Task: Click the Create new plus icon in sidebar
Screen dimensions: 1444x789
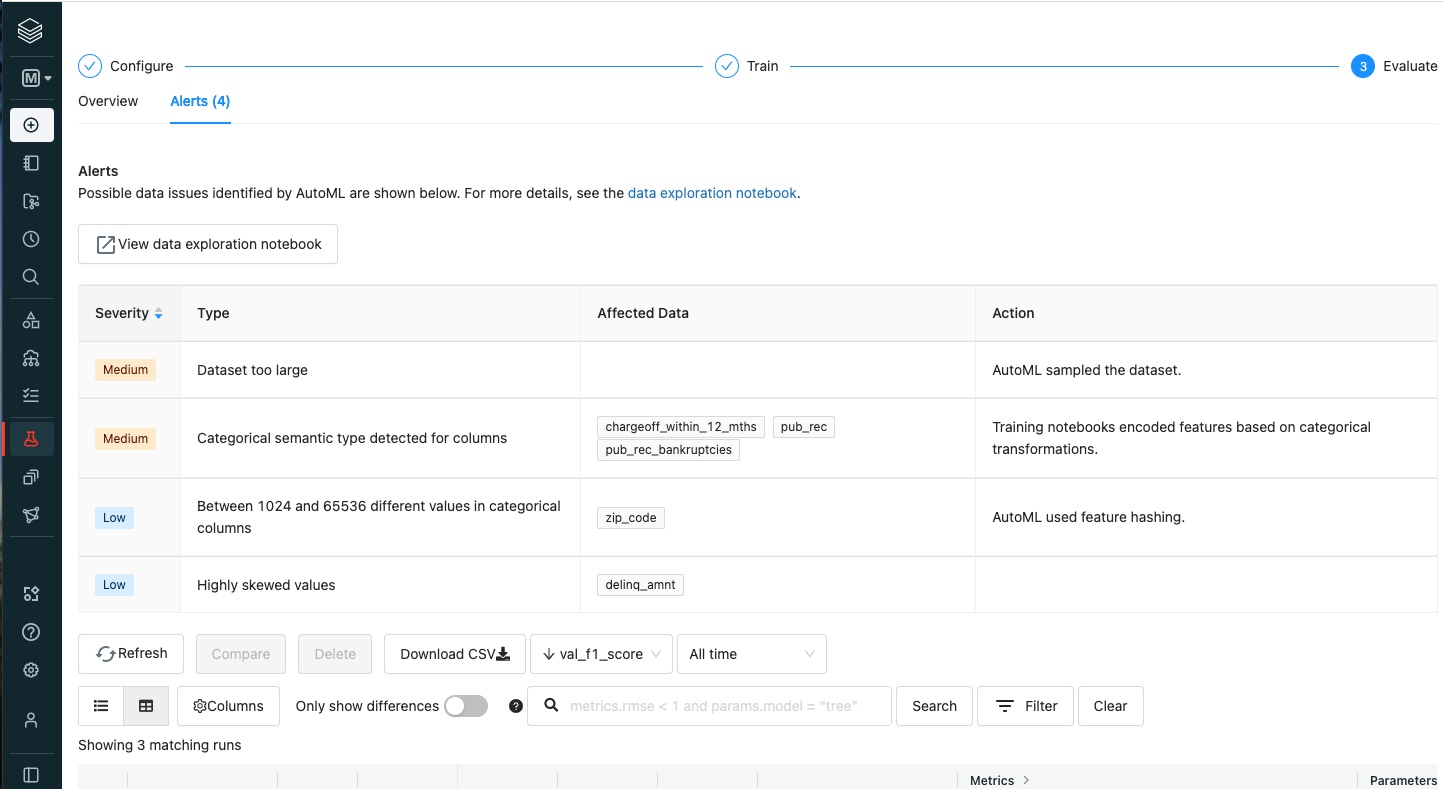Action: point(31,125)
